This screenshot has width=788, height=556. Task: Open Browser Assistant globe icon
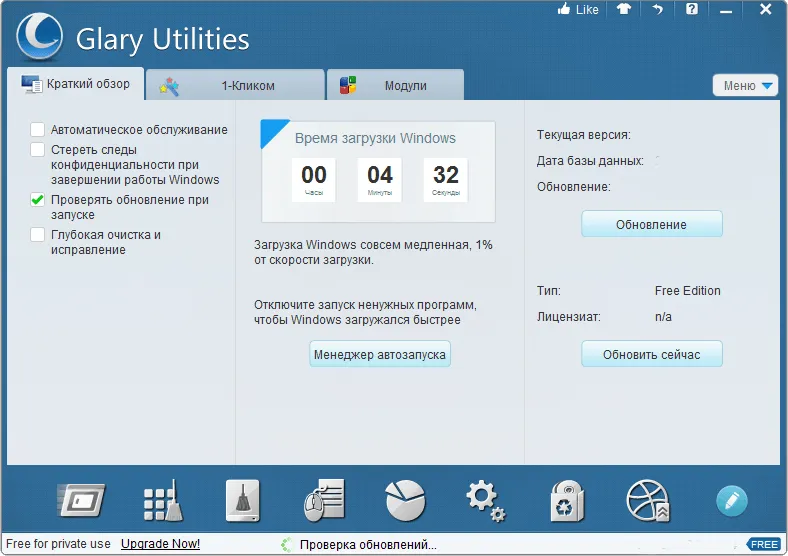click(648, 501)
